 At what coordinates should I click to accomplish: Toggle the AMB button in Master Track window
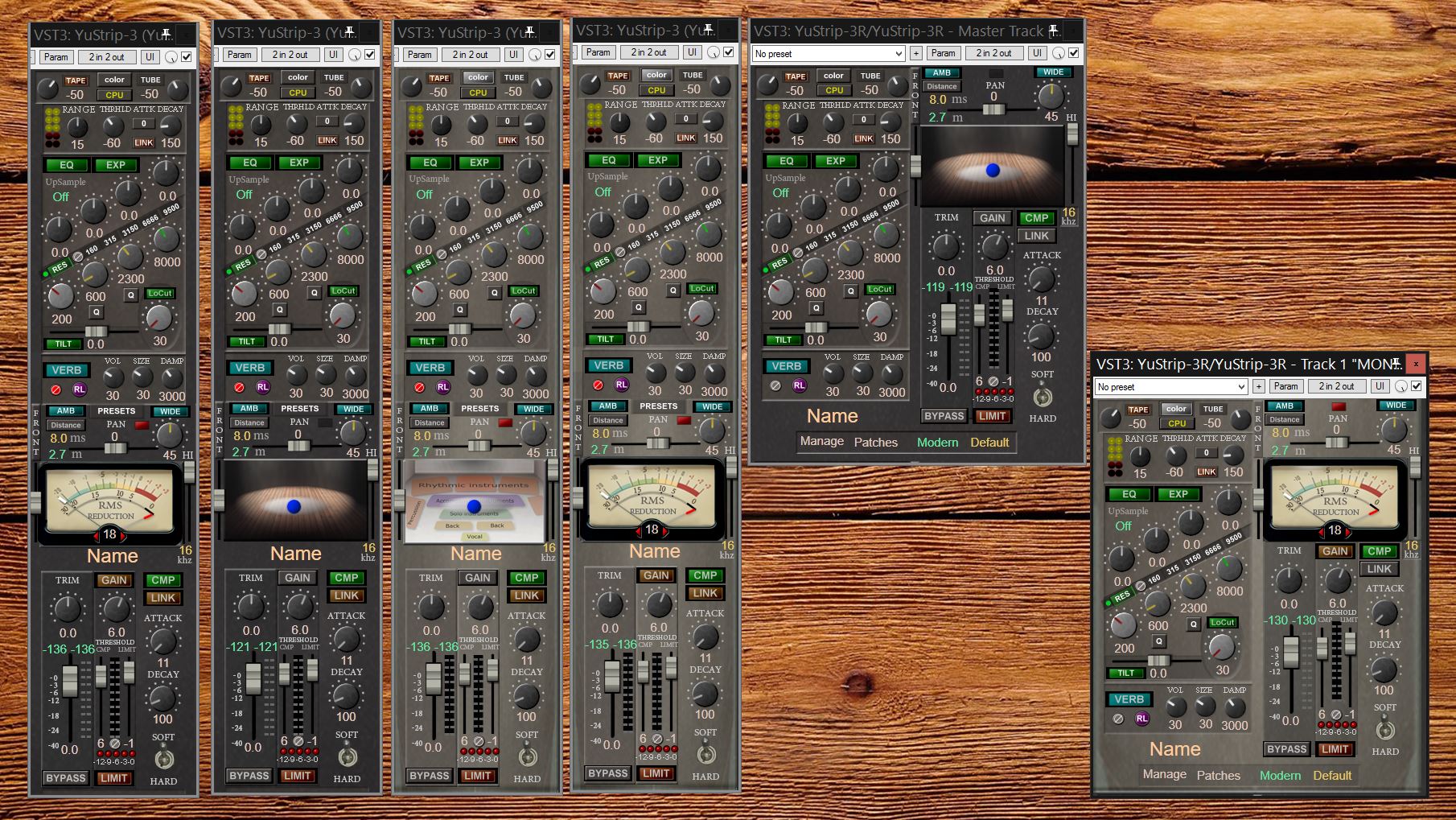pyautogui.click(x=942, y=73)
